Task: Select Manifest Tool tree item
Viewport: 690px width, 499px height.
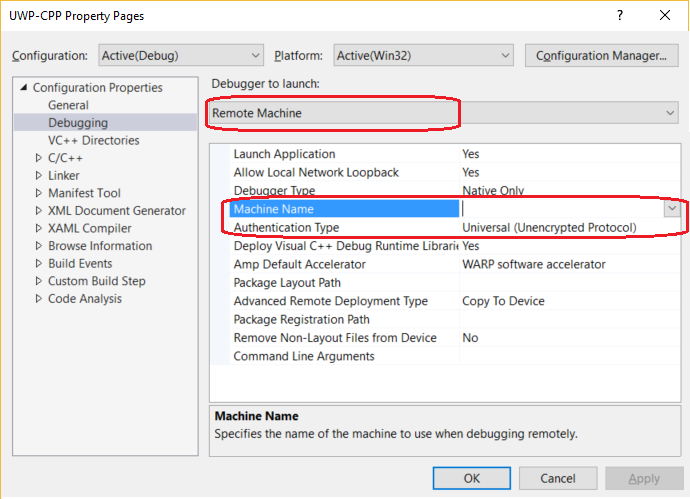Action: click(84, 193)
